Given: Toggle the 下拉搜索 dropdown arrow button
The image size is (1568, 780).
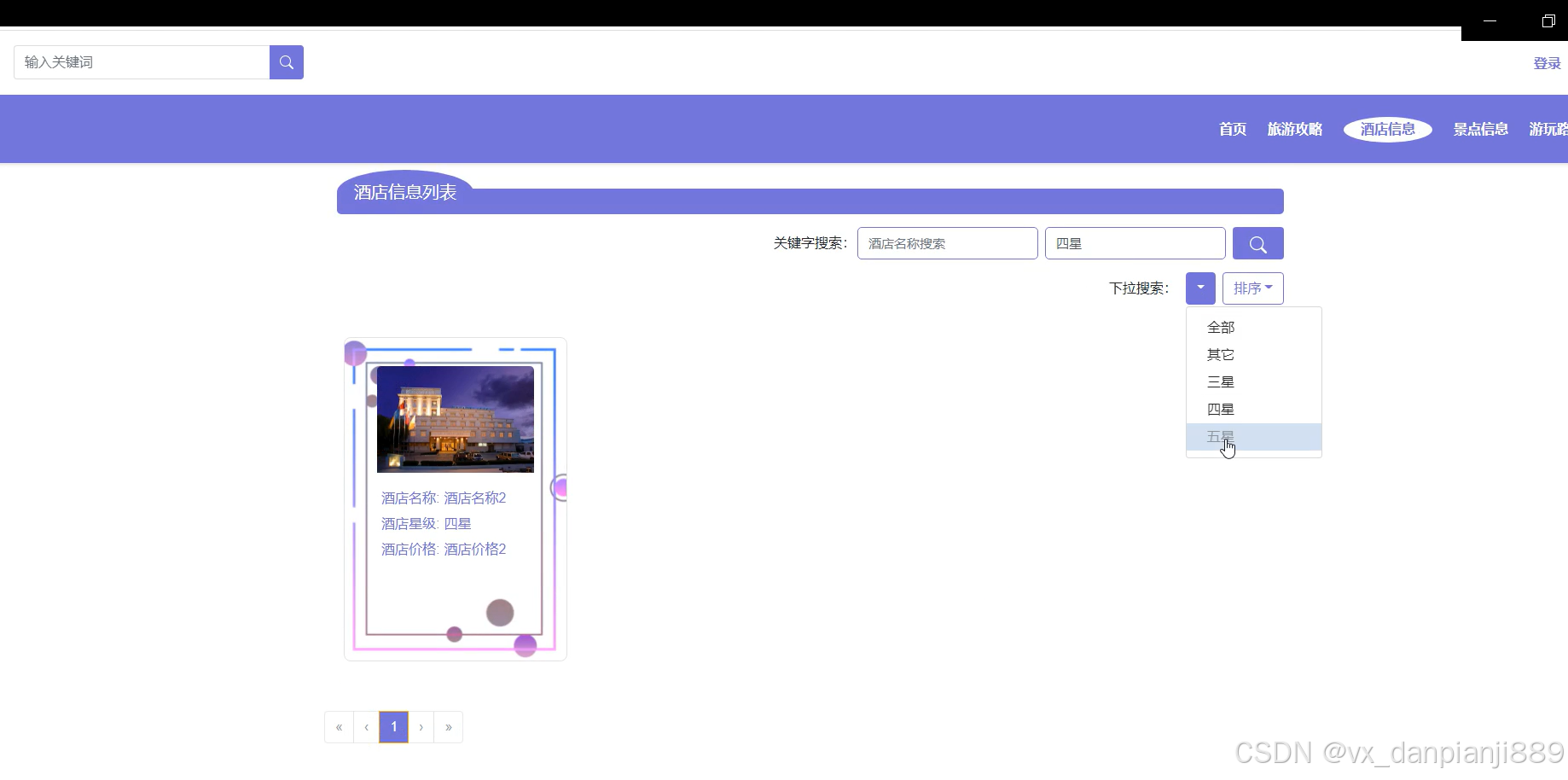Looking at the screenshot, I should coord(1200,288).
